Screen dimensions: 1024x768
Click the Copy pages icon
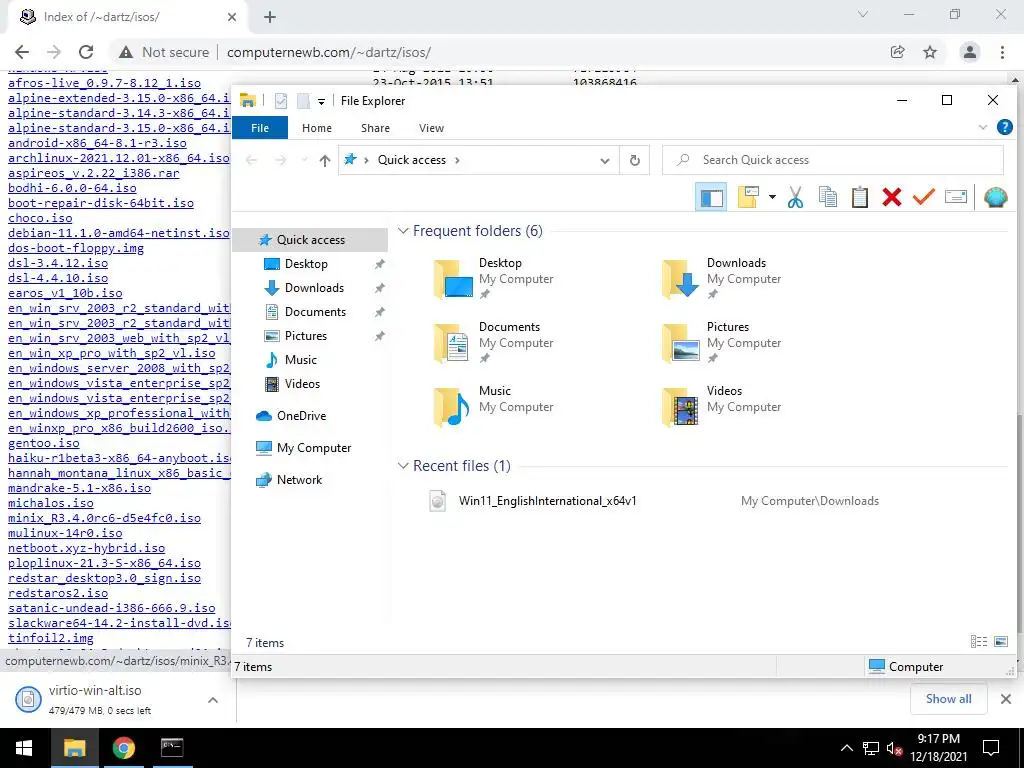(827, 197)
